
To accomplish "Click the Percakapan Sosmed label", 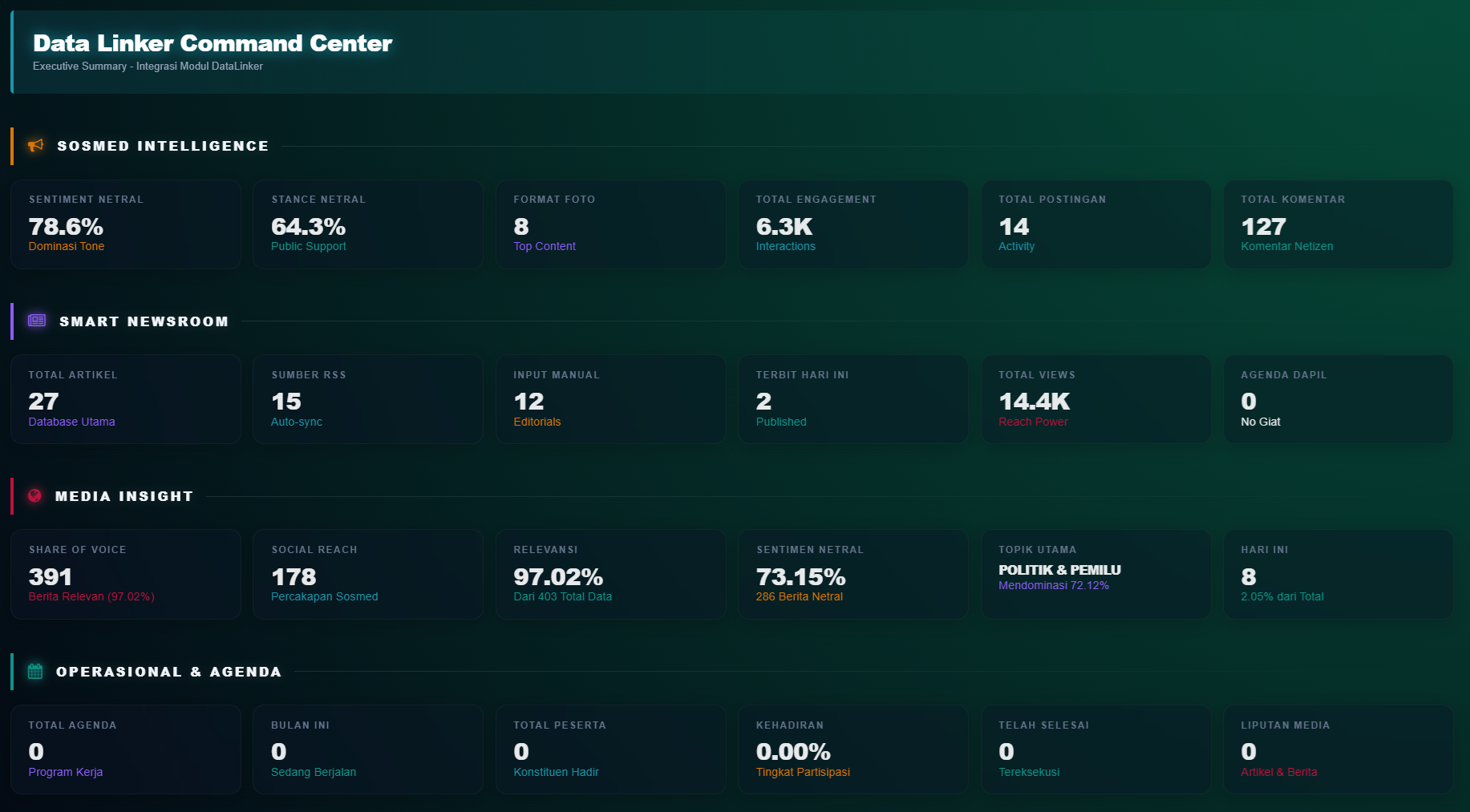I will [x=325, y=597].
